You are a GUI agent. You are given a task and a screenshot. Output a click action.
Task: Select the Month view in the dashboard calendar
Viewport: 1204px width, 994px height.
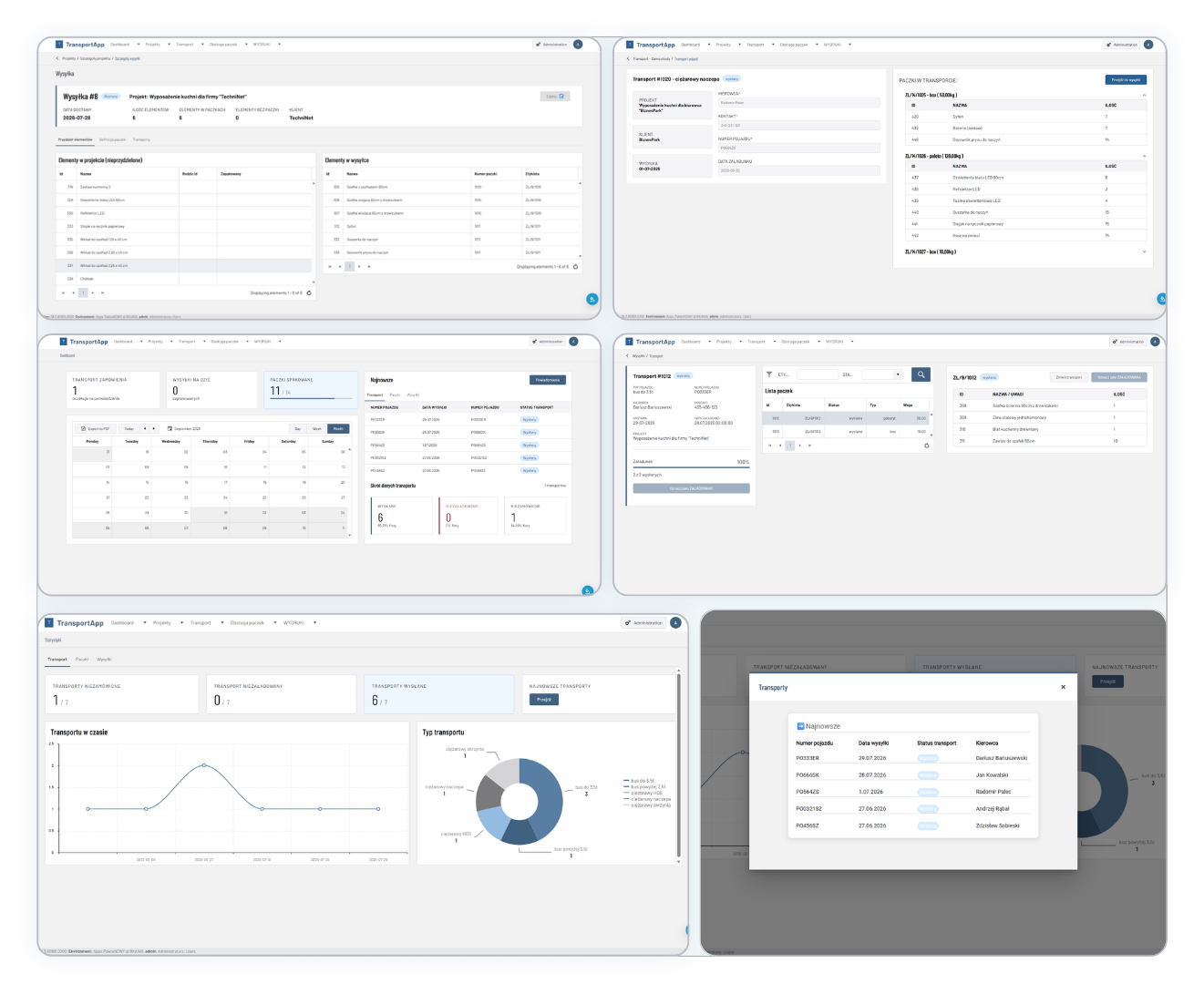pos(338,428)
